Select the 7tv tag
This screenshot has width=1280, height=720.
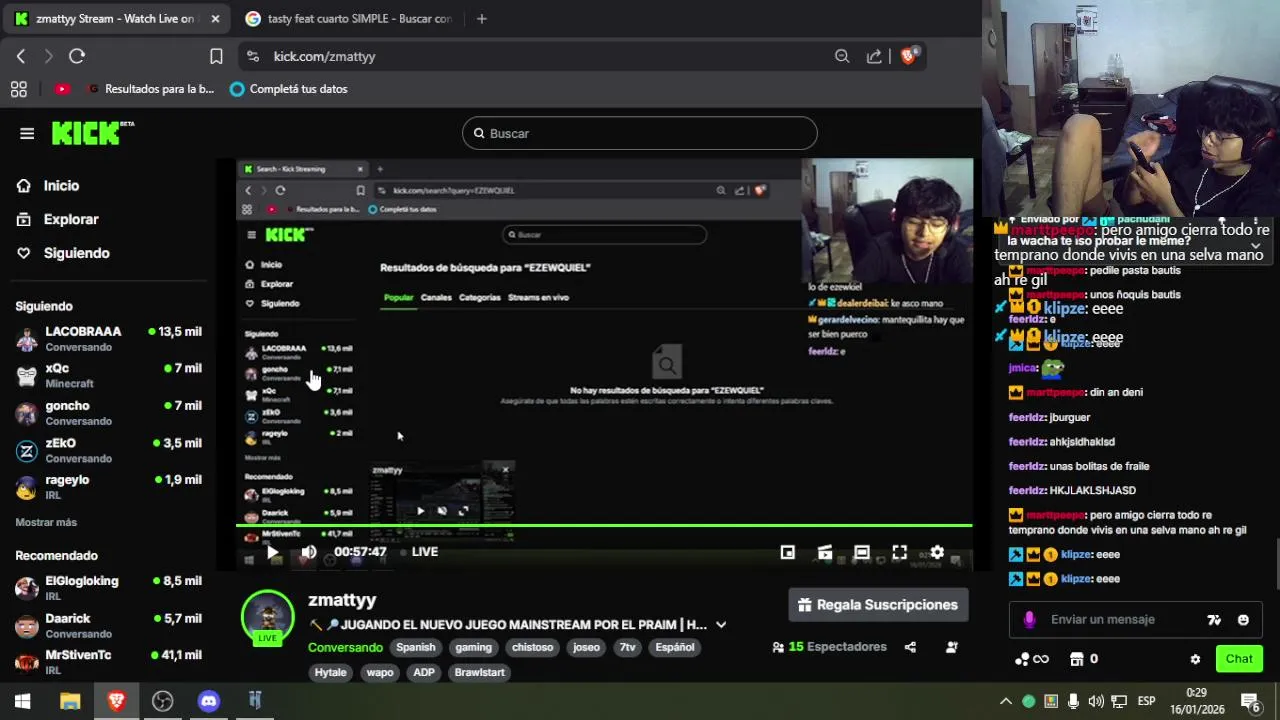coord(627,648)
